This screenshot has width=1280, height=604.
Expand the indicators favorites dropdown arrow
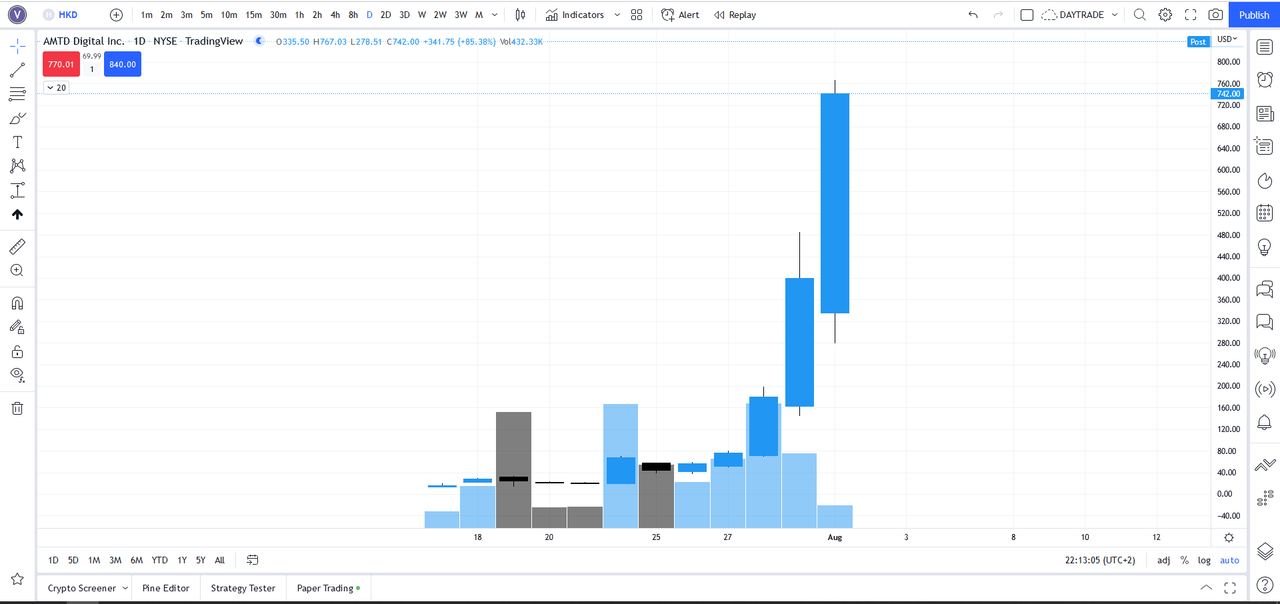point(617,15)
